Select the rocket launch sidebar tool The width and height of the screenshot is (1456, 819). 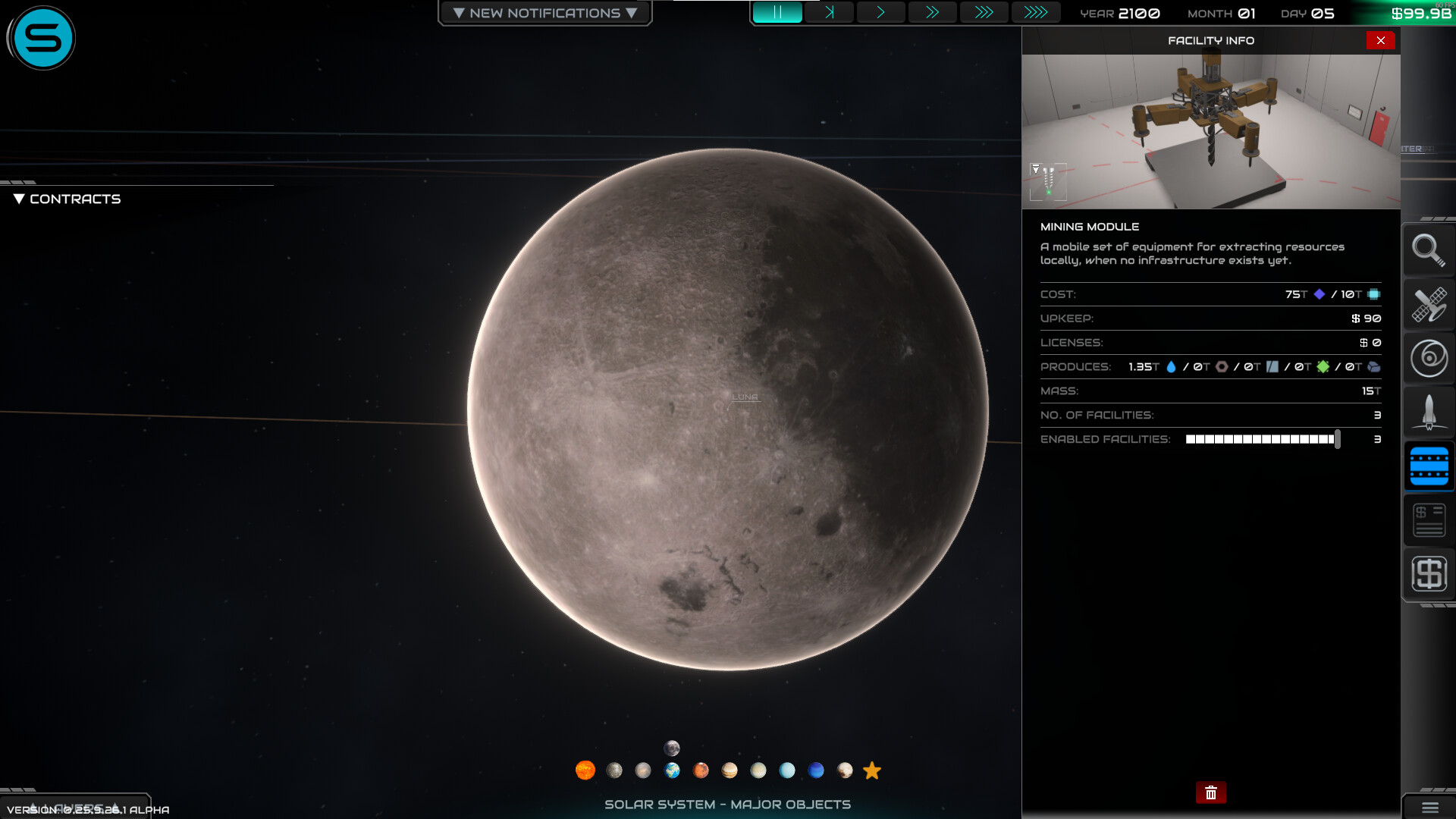pos(1429,412)
